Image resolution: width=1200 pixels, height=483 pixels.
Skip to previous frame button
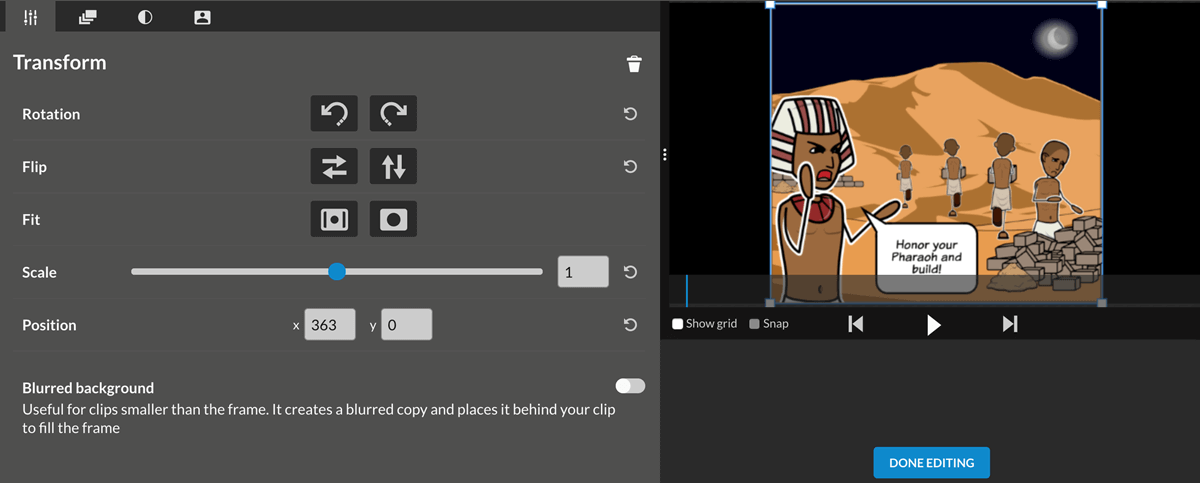coord(856,324)
